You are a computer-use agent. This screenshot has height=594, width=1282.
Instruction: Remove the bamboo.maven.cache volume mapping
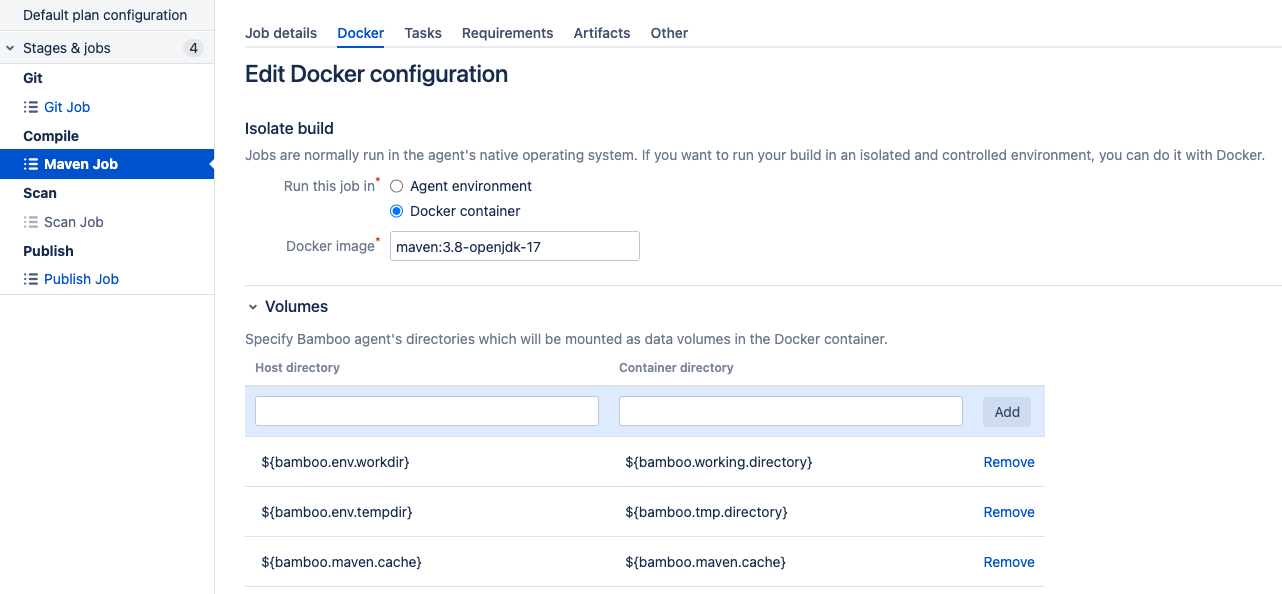click(1009, 562)
